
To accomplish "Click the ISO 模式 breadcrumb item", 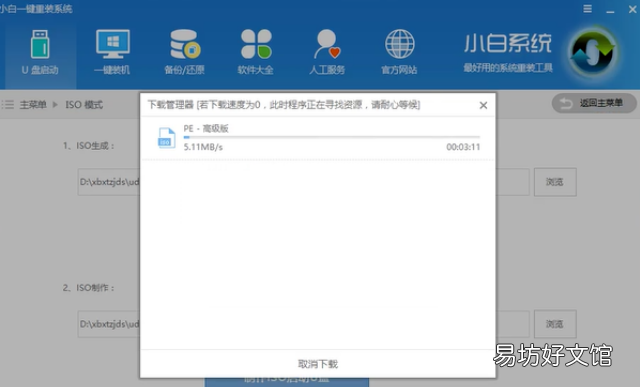I will pos(84,105).
